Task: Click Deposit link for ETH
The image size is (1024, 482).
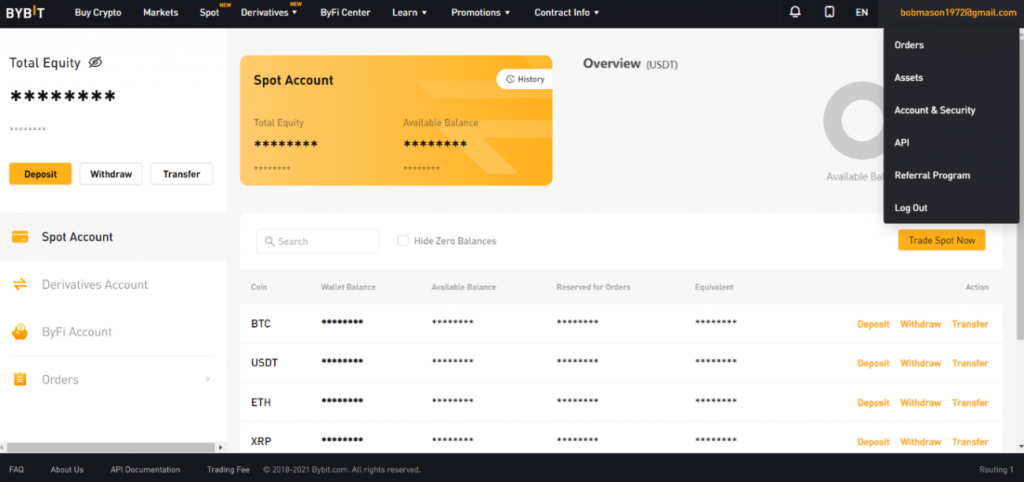Action: [873, 403]
